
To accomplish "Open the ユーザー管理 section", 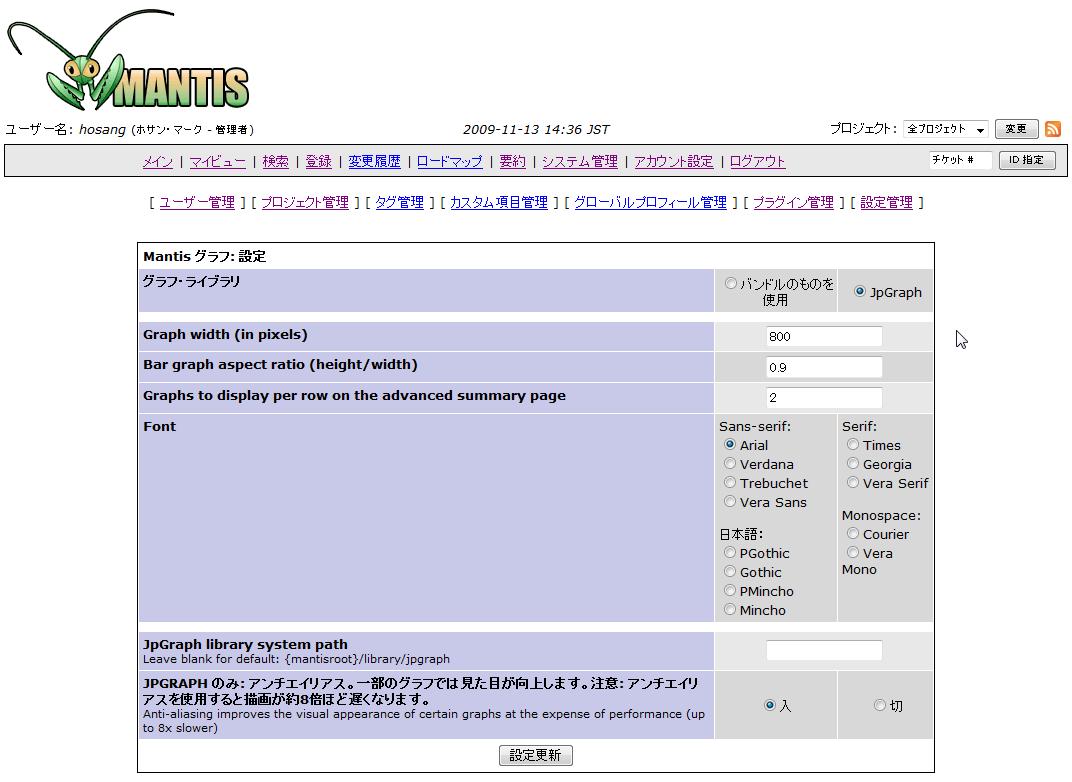I will click(197, 202).
